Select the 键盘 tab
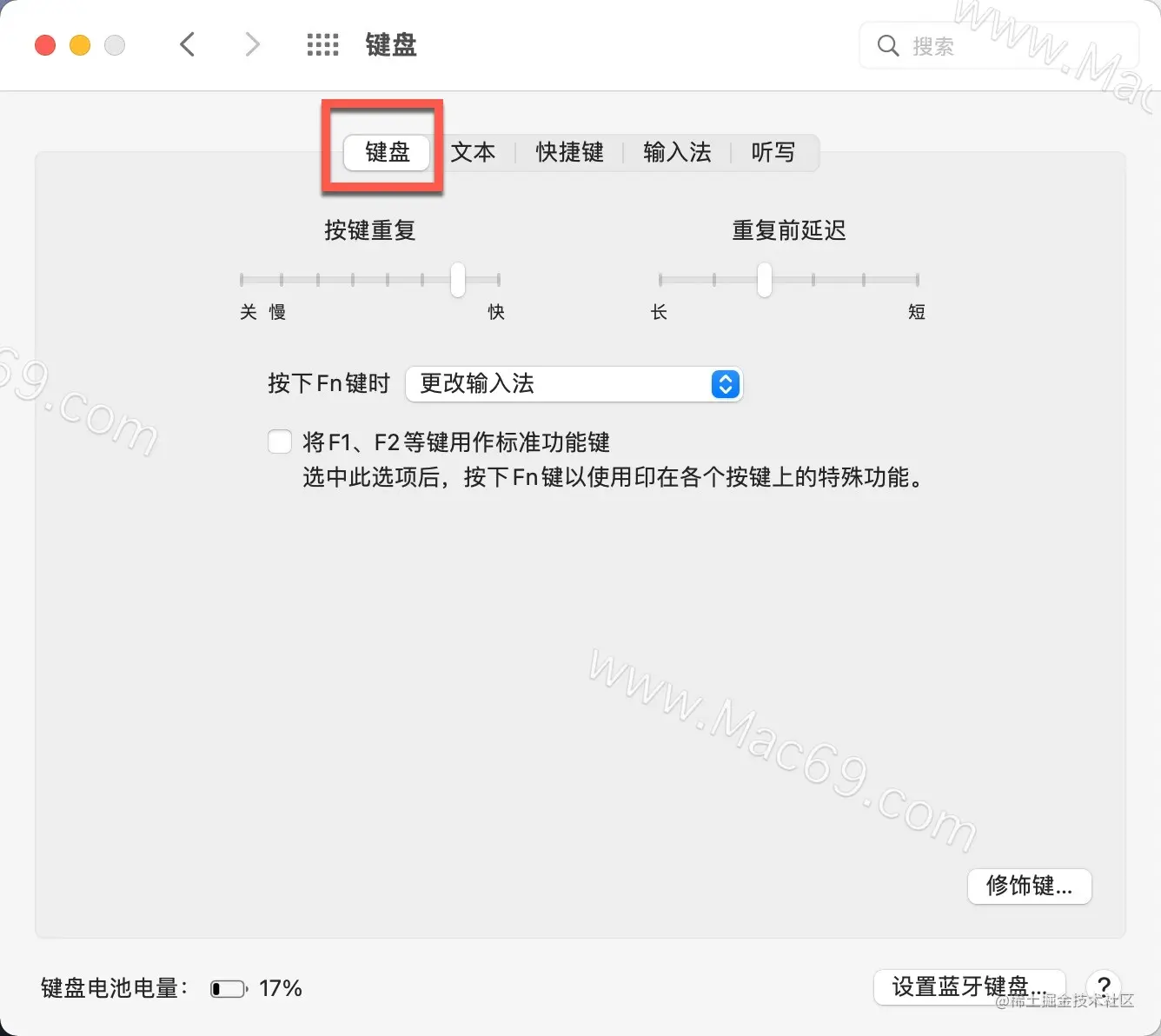 click(x=388, y=153)
